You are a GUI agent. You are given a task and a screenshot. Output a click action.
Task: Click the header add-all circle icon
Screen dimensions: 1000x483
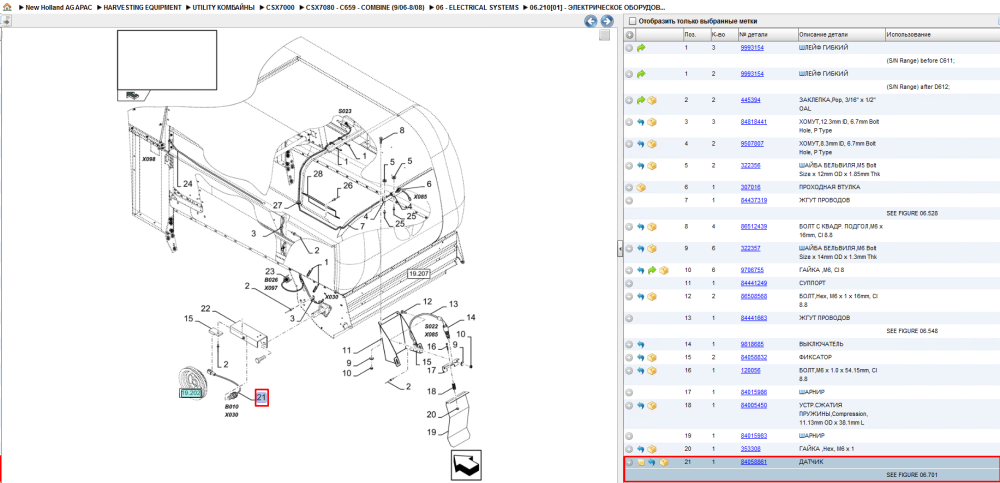click(x=629, y=34)
